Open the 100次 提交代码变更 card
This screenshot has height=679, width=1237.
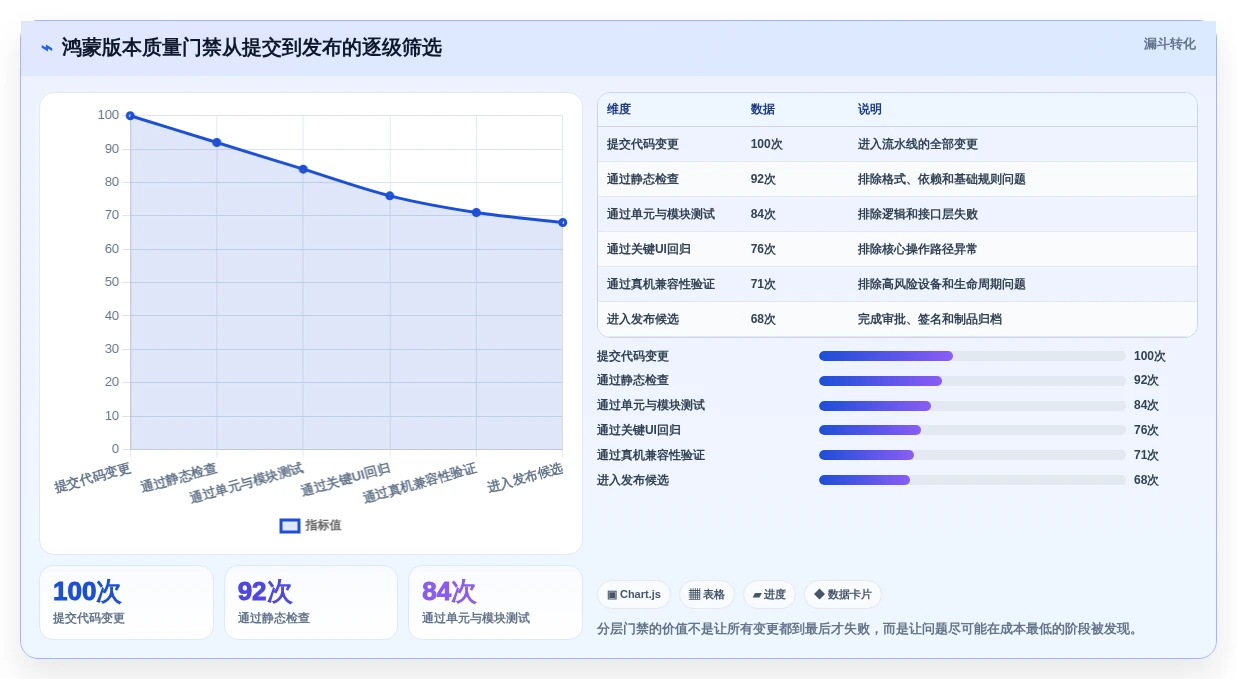click(126, 602)
